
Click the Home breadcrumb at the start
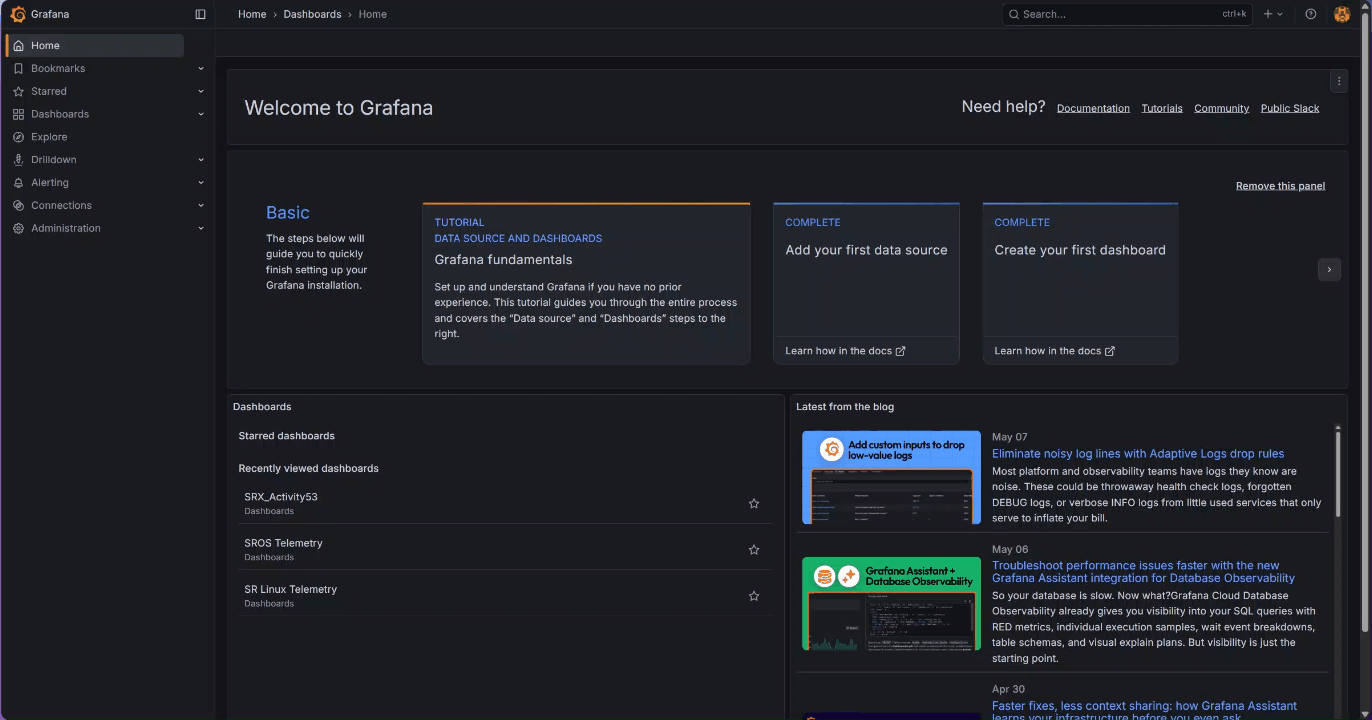[x=252, y=14]
